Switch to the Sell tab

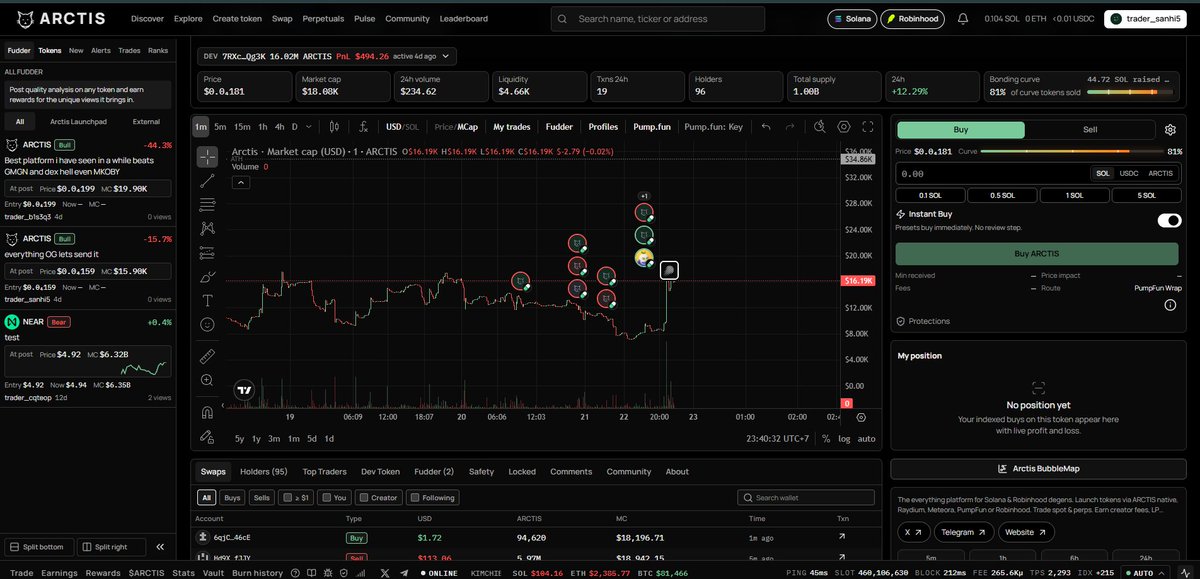pyautogui.click(x=1090, y=130)
